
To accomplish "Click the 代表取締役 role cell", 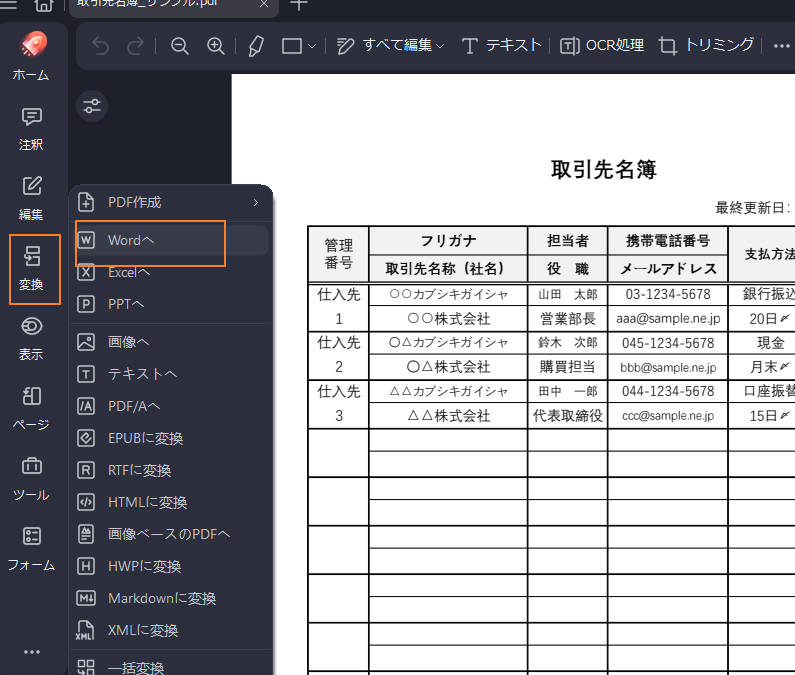I will [567, 416].
